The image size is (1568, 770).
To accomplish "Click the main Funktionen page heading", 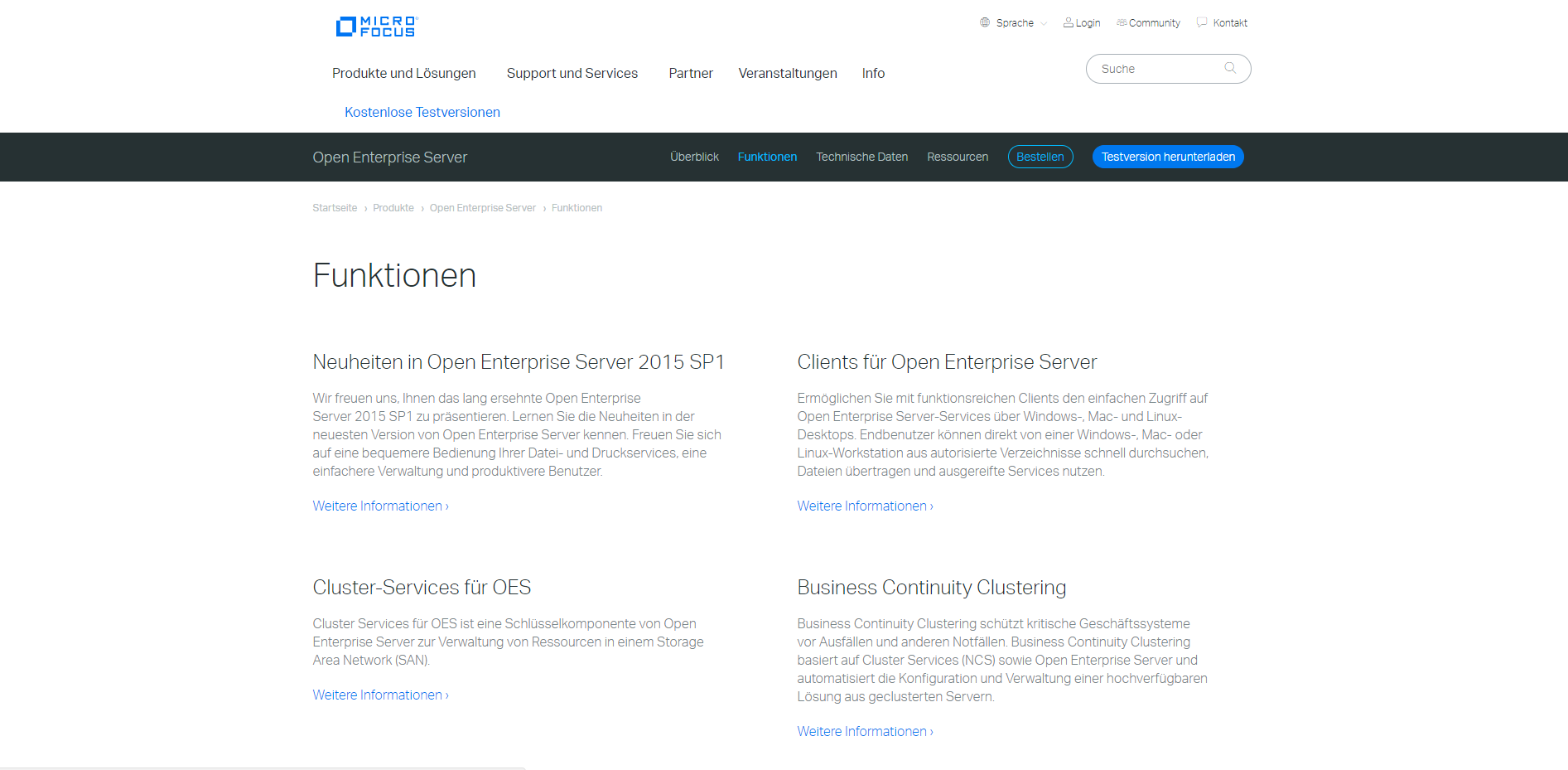I will (394, 275).
